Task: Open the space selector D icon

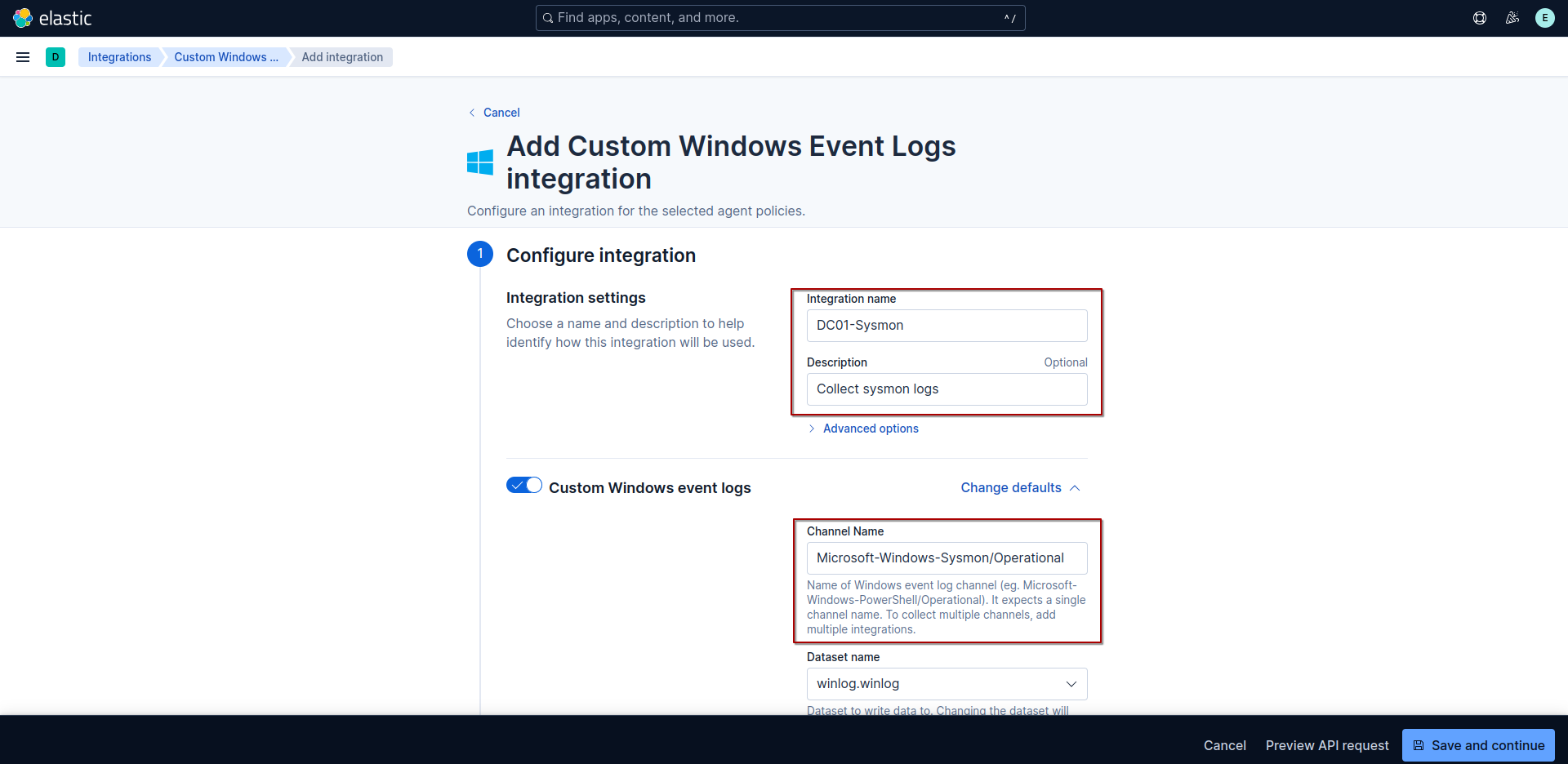Action: [56, 57]
